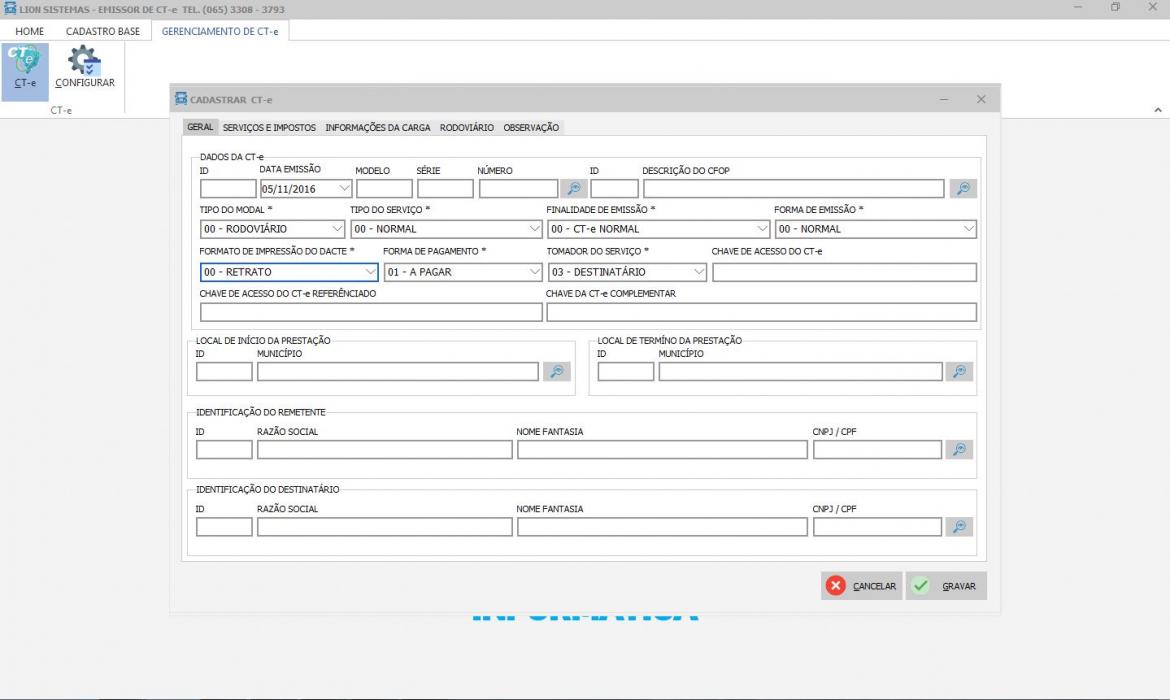1170x700 pixels.
Task: Open the CADASTRO BASE ribbon tab
Action: coord(103,31)
